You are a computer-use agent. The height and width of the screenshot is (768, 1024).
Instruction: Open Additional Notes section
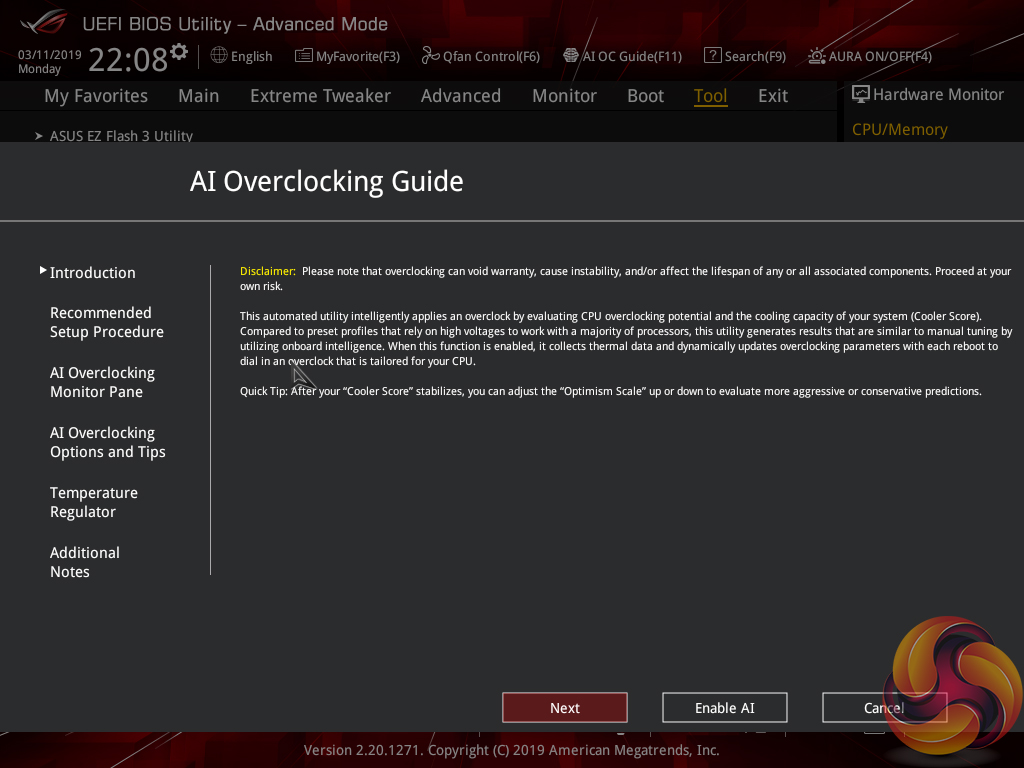click(85, 562)
